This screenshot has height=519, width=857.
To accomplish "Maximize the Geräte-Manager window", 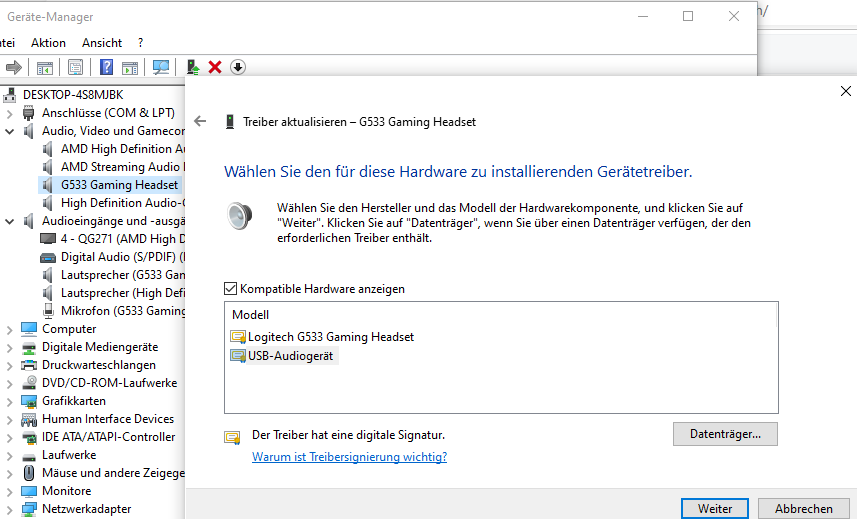I will point(688,16).
